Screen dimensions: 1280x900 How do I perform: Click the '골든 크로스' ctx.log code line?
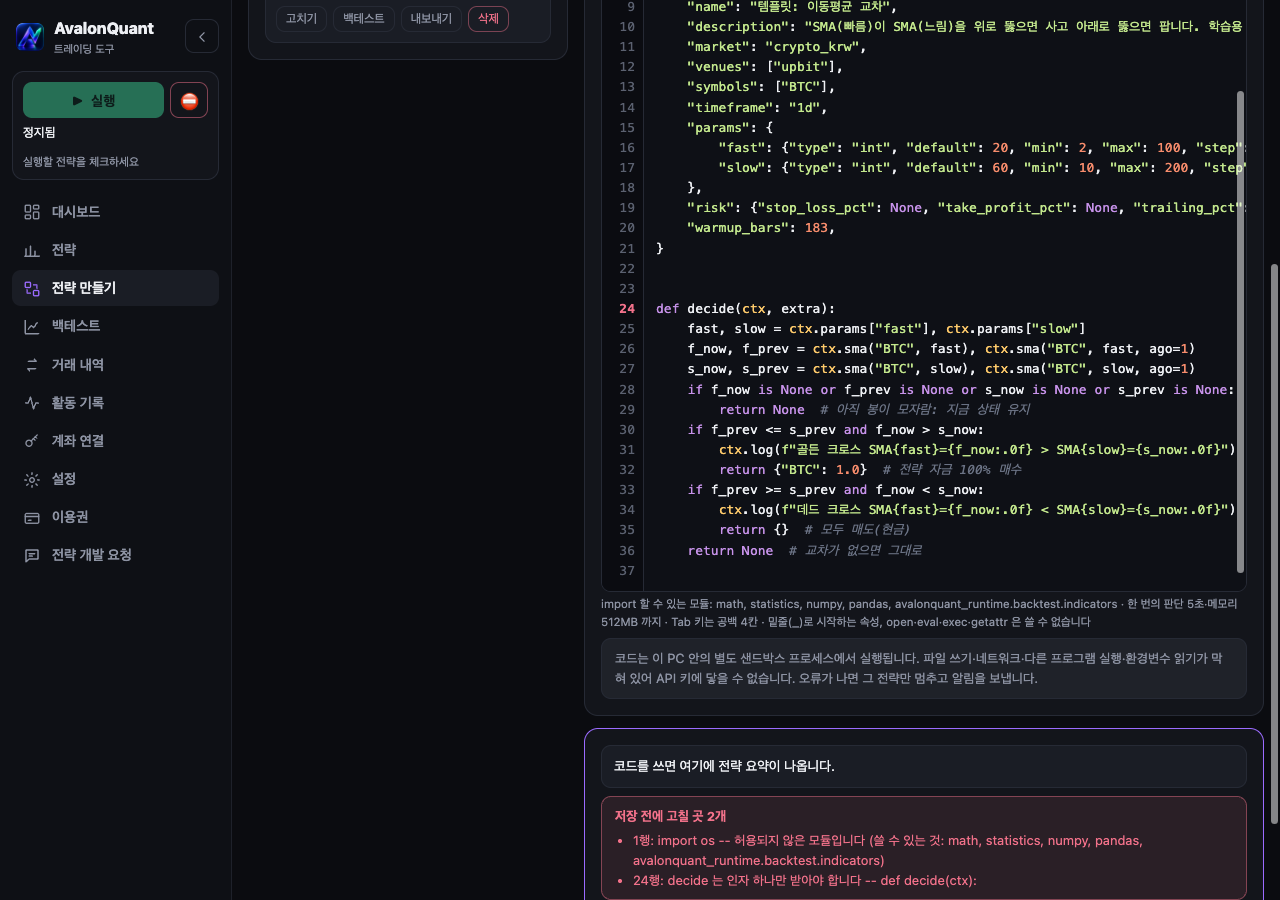978,449
